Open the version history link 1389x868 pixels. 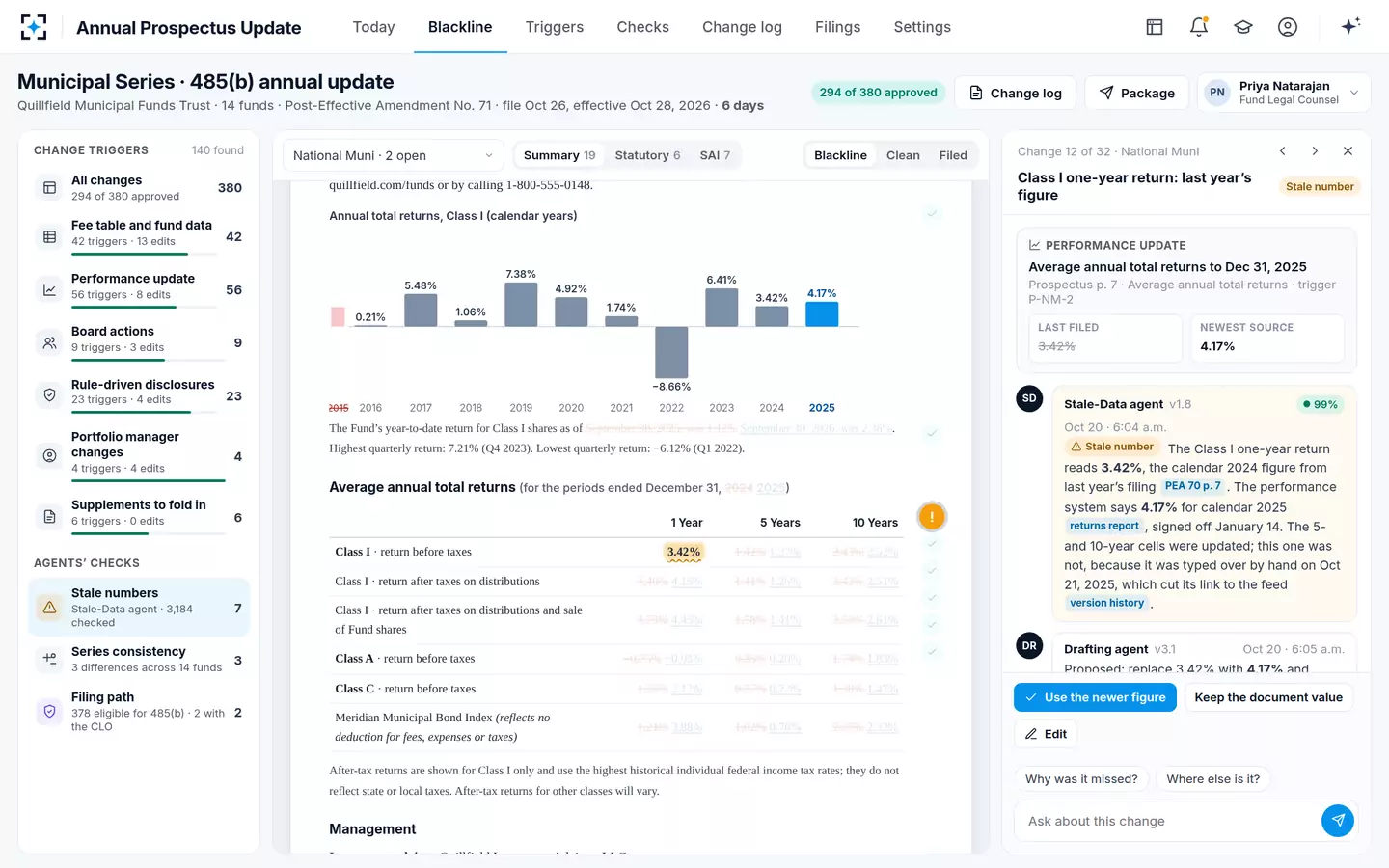pos(1106,603)
